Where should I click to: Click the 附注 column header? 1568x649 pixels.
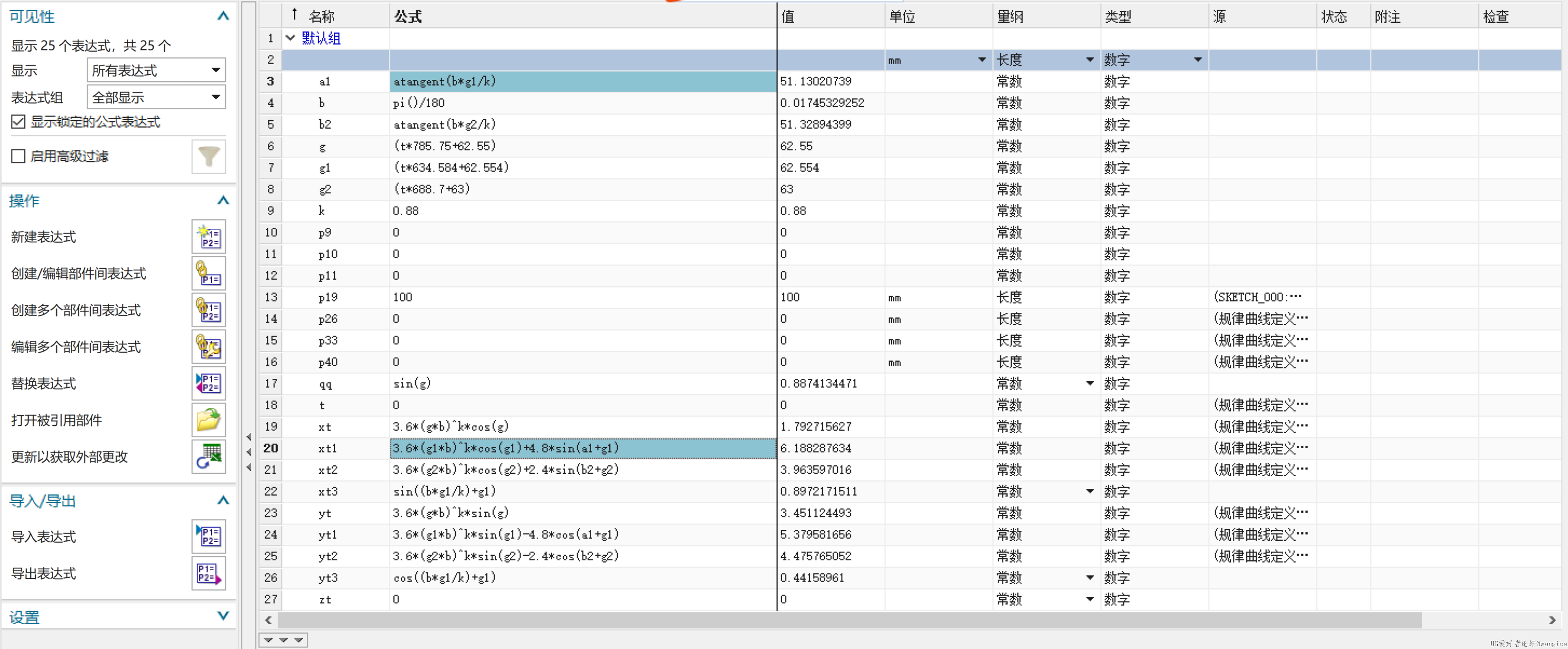tap(1424, 16)
